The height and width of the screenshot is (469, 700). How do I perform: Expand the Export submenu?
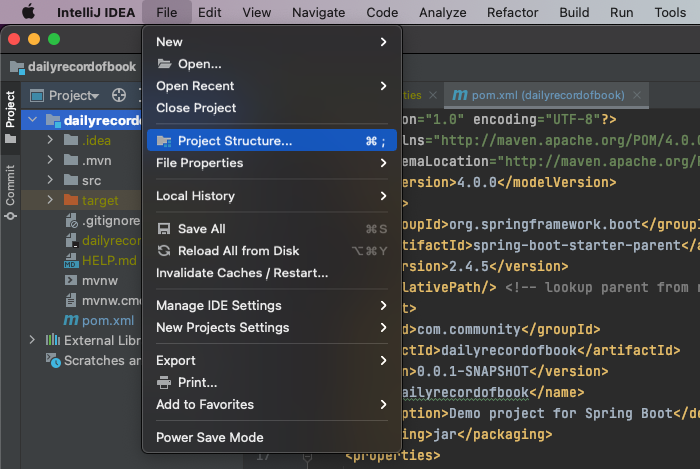pyautogui.click(x=271, y=361)
